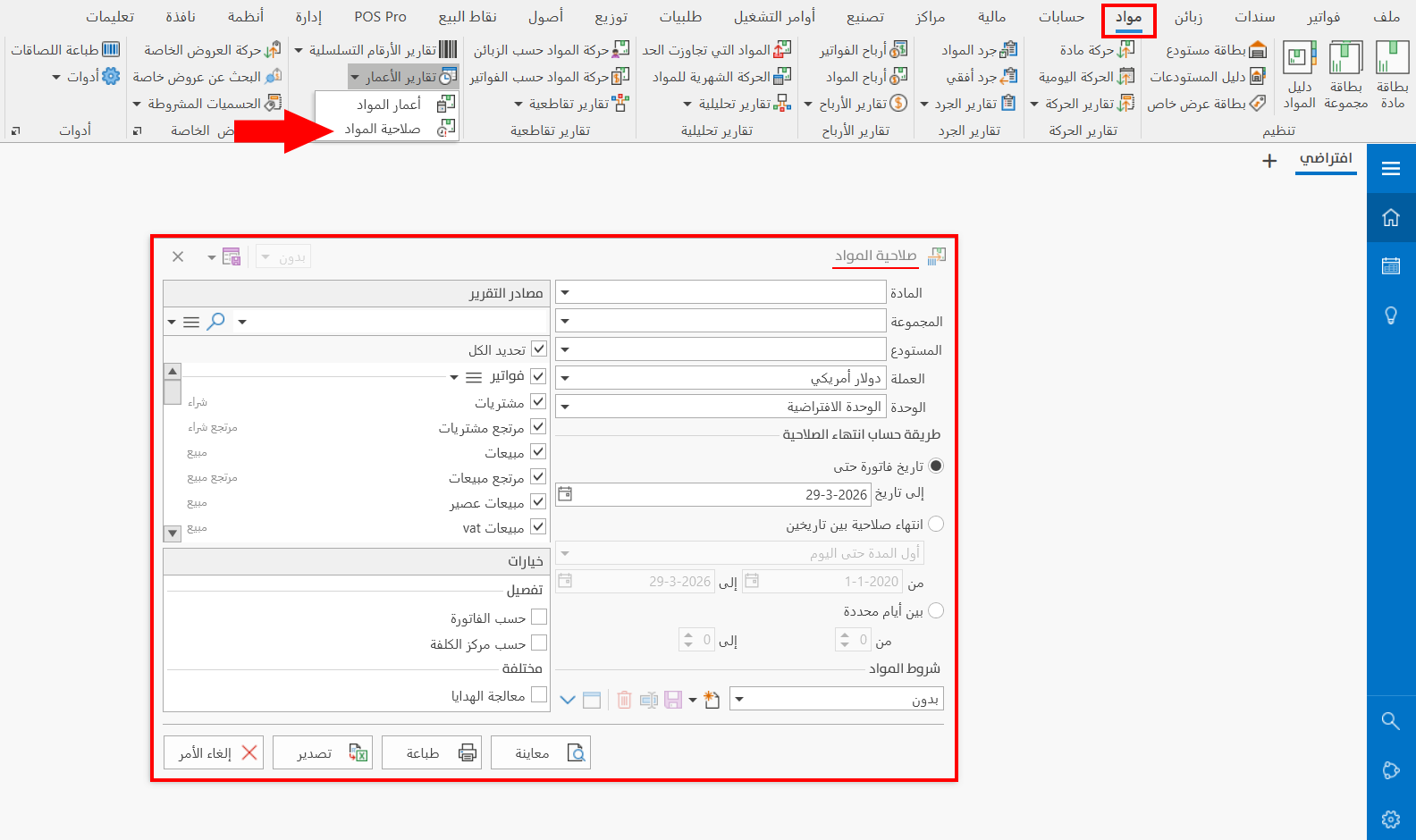This screenshot has width=1416, height=840.
Task: Select تاريخ فاتورة حتى radio option
Action: tap(936, 466)
